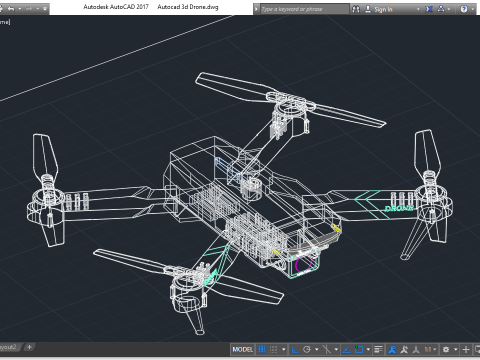The image size is (480, 360).
Task: Toggle ortho mode
Action: click(x=295, y=349)
